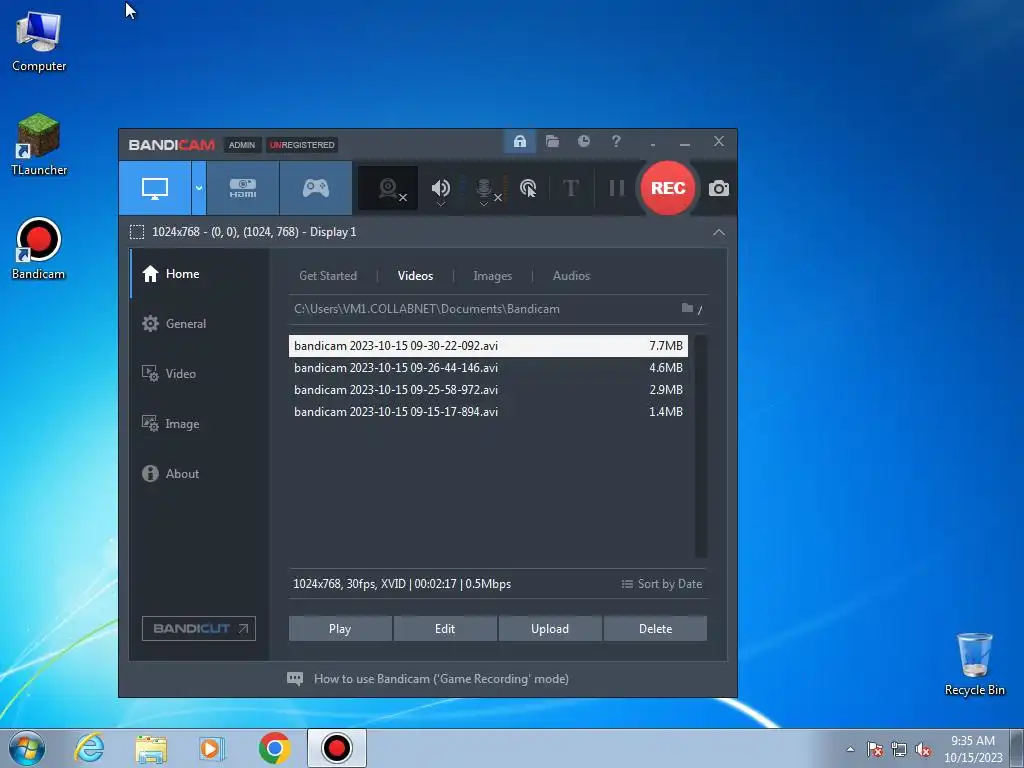Open the Image settings section
Image resolution: width=1024 pixels, height=768 pixels.
(x=200, y=424)
